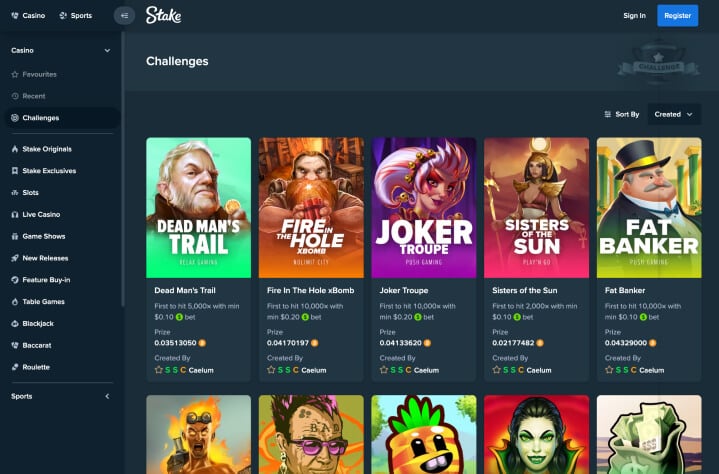Collapse the sidebar with the toggle icon
The width and height of the screenshot is (719, 474).
(124, 16)
